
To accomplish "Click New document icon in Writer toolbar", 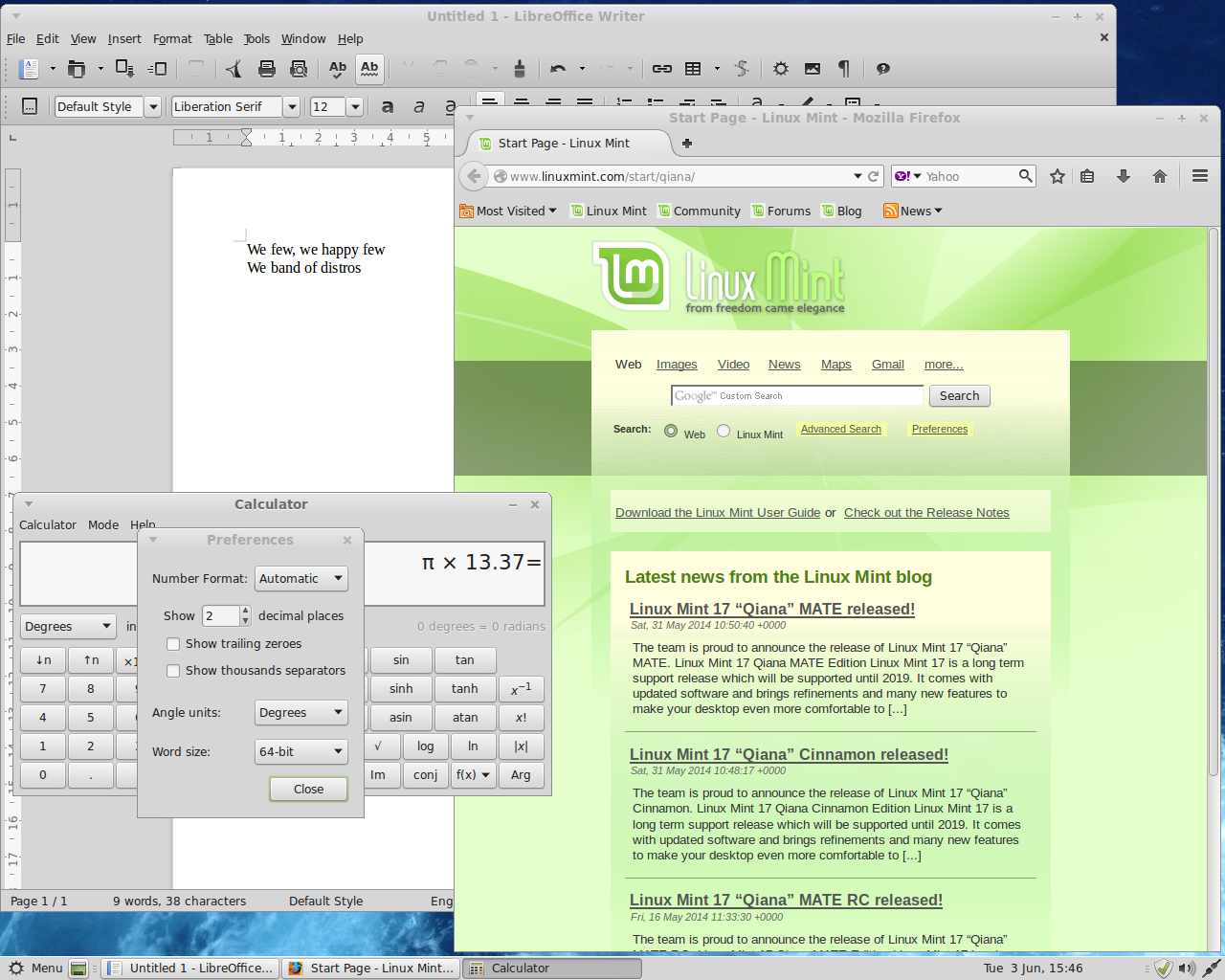I will coord(30,69).
